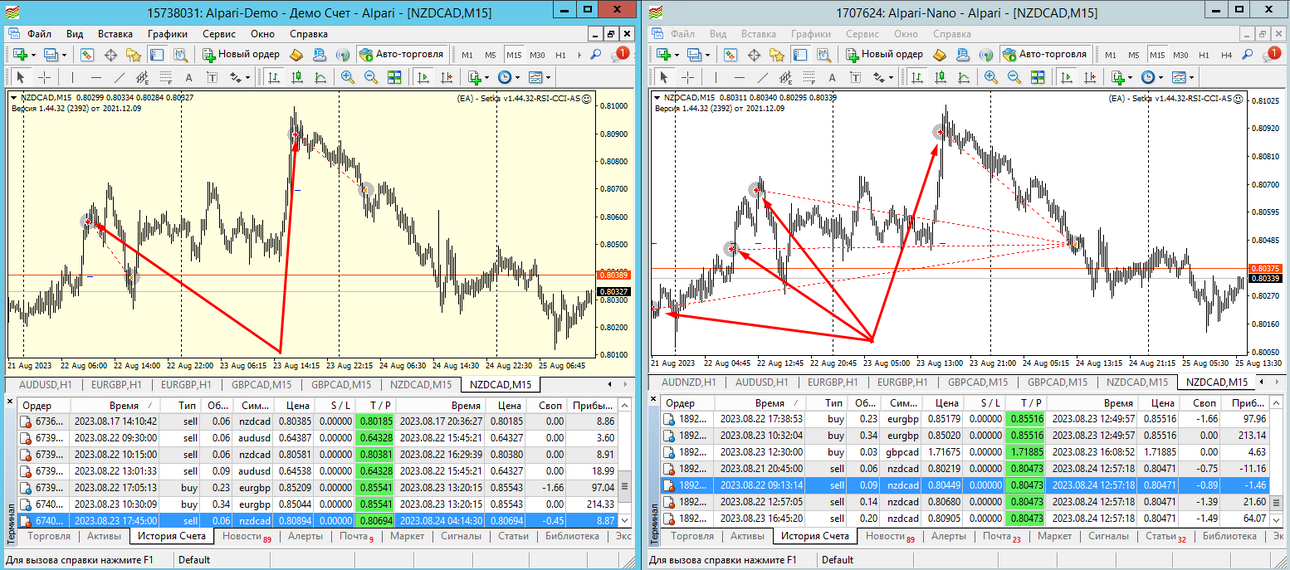Screen dimensions: 1290x570
Task: Zoom out chart in Alpari-Demo window
Action: coord(370,76)
